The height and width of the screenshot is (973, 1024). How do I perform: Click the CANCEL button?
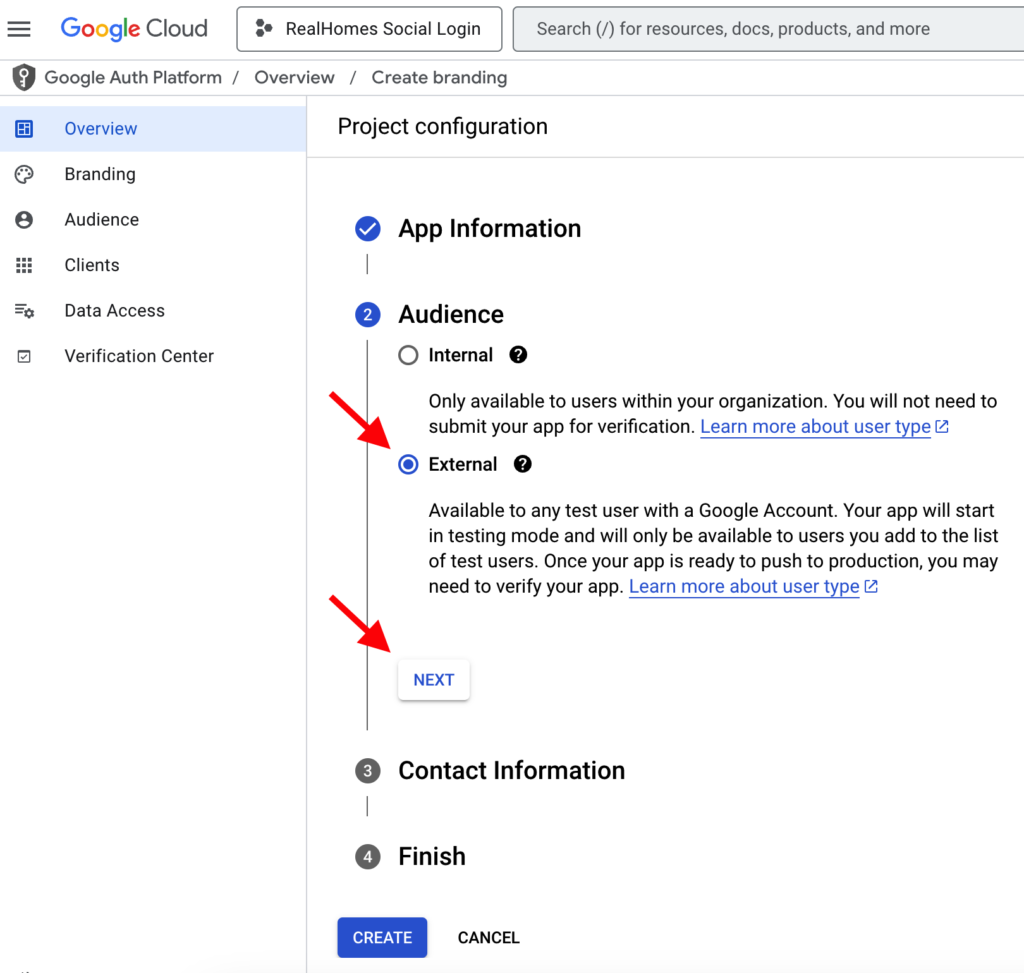[x=488, y=938]
